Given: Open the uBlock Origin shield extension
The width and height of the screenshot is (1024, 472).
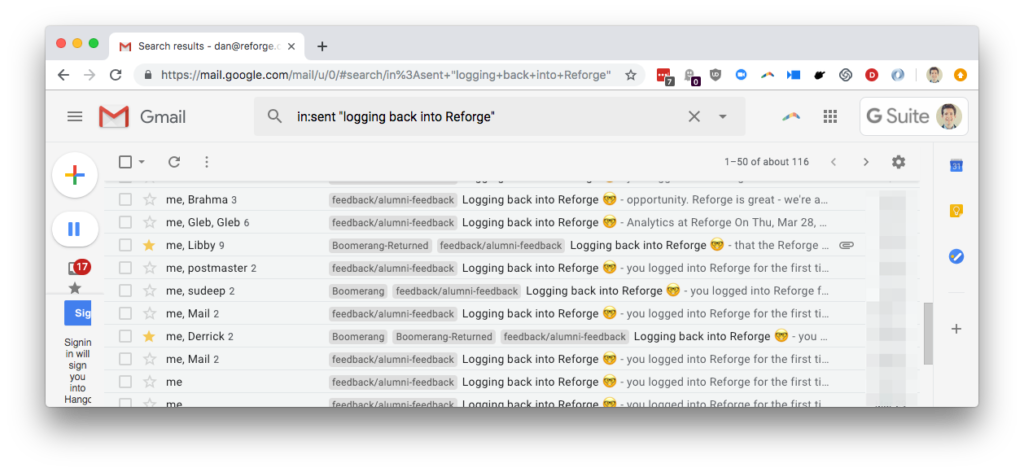Looking at the screenshot, I should [x=716, y=75].
